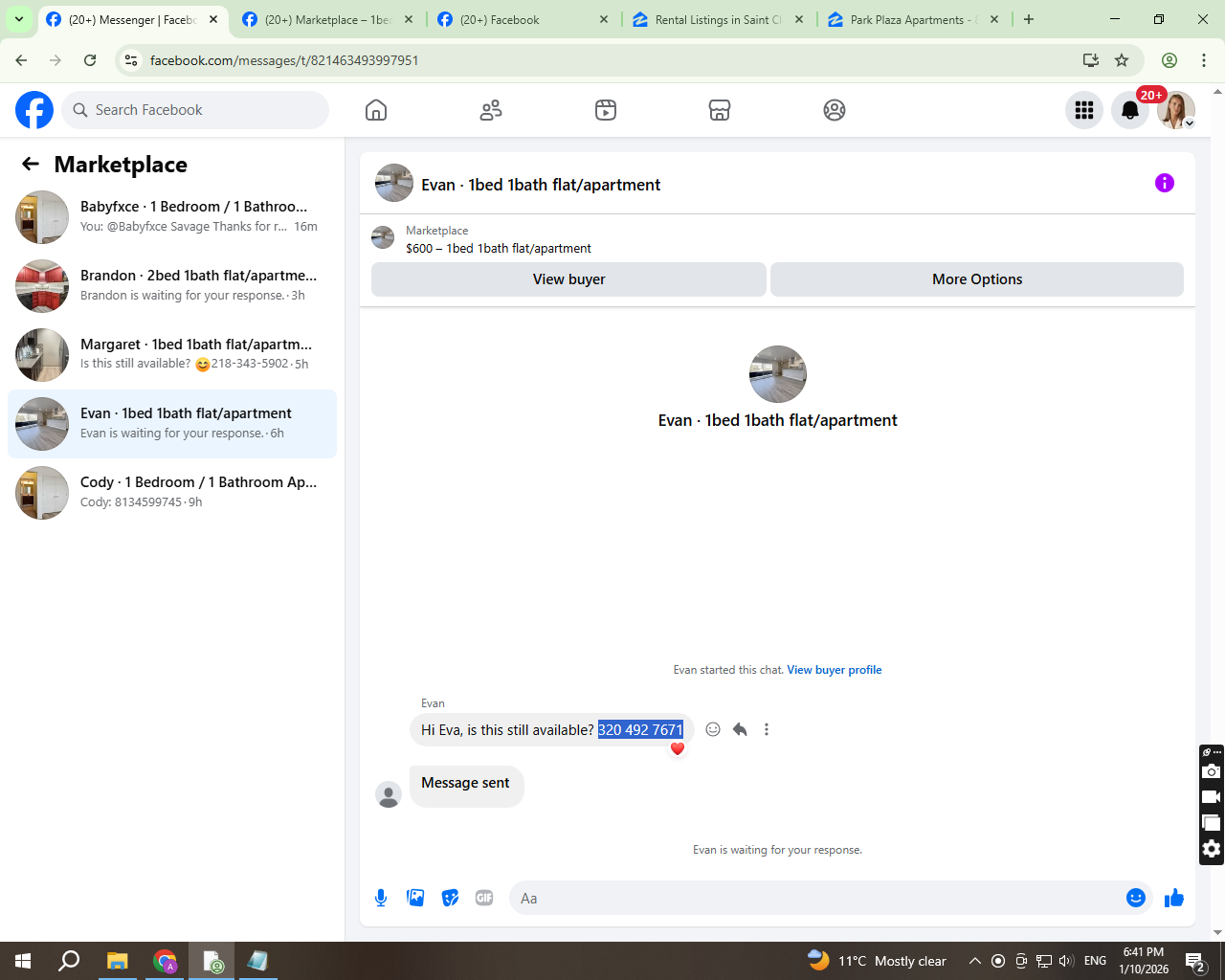1225x980 pixels.
Task: Open Friends icon in top navigation
Action: pos(491,110)
